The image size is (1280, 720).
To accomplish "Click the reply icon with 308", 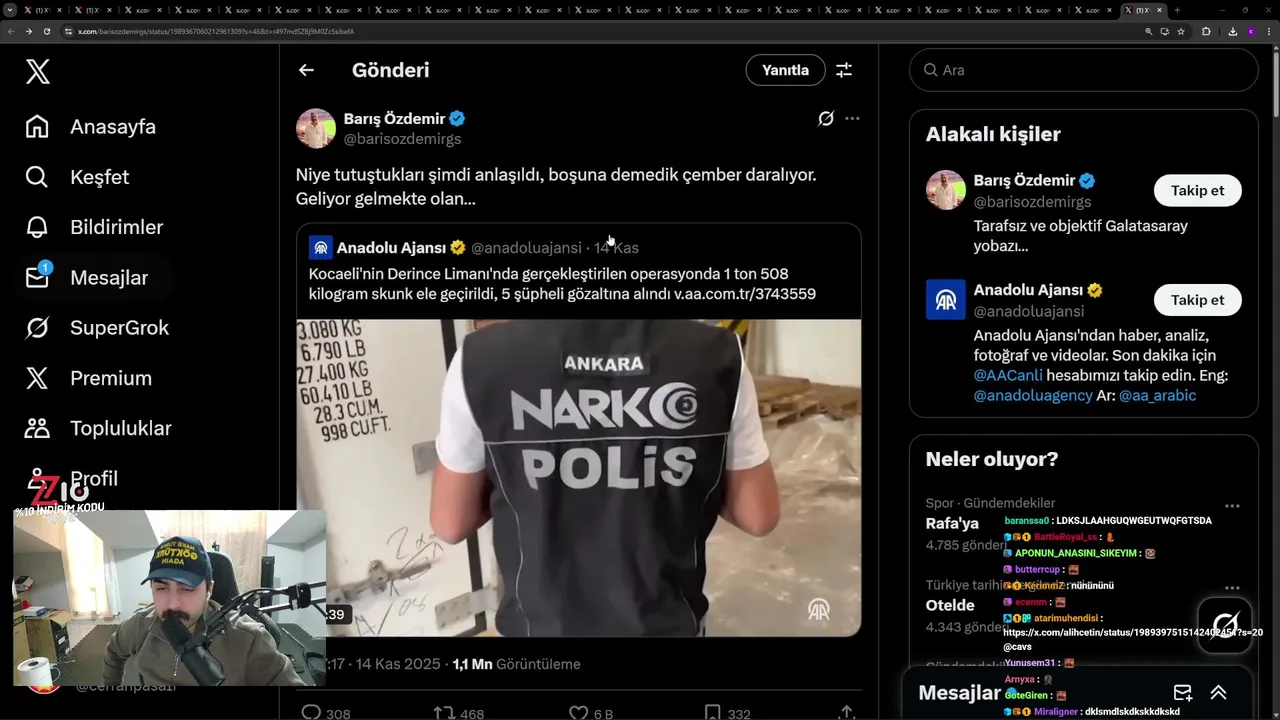I will 311,713.
